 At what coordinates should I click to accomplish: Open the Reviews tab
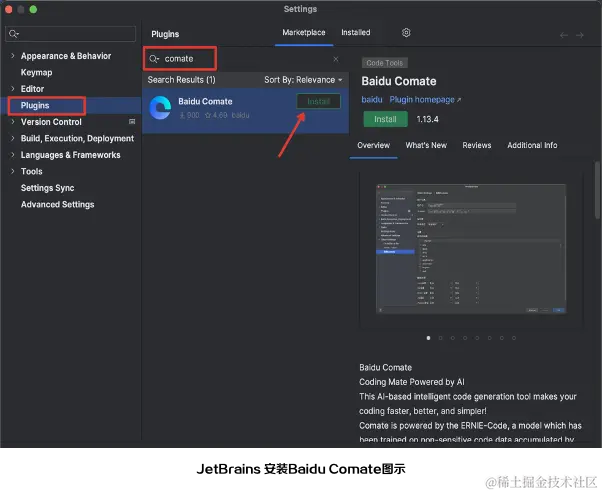click(x=477, y=145)
